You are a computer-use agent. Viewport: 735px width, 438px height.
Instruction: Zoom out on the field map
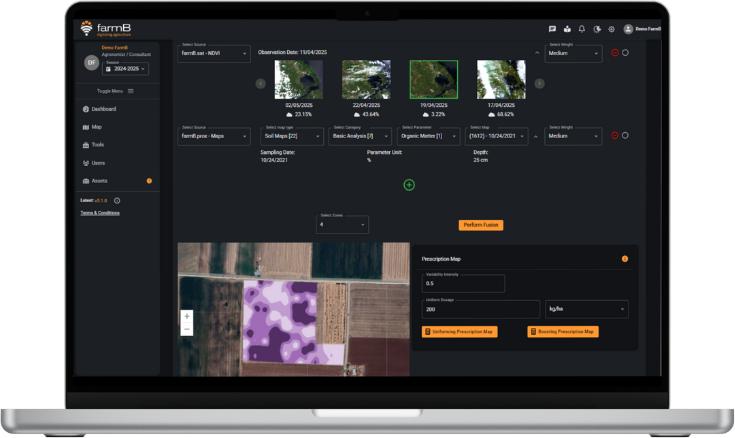[x=187, y=329]
